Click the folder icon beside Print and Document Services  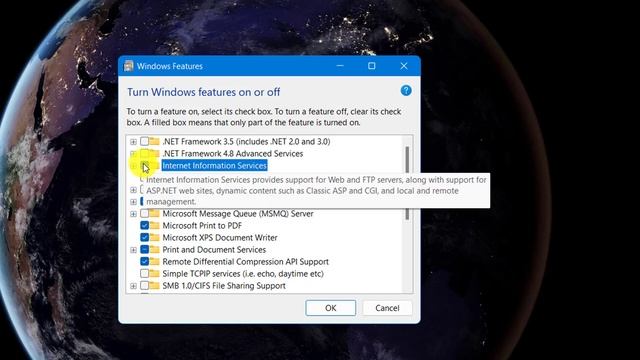pos(154,249)
